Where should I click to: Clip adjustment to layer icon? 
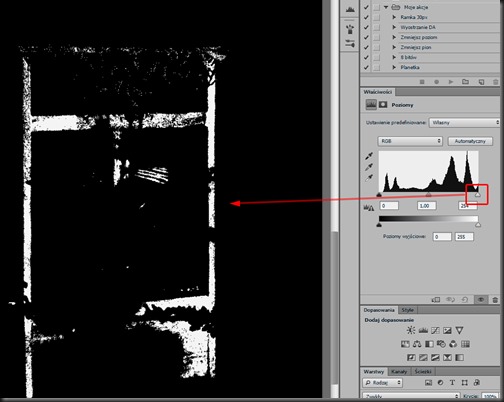[x=436, y=300]
